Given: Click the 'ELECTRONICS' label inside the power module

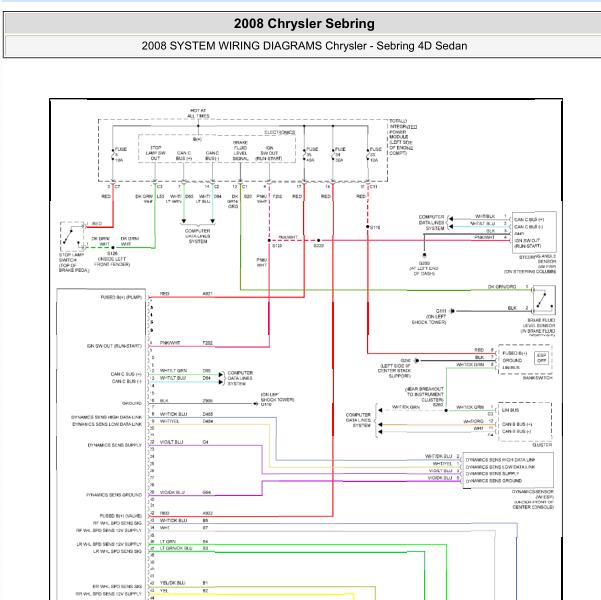Looking at the screenshot, I should 280,133.
